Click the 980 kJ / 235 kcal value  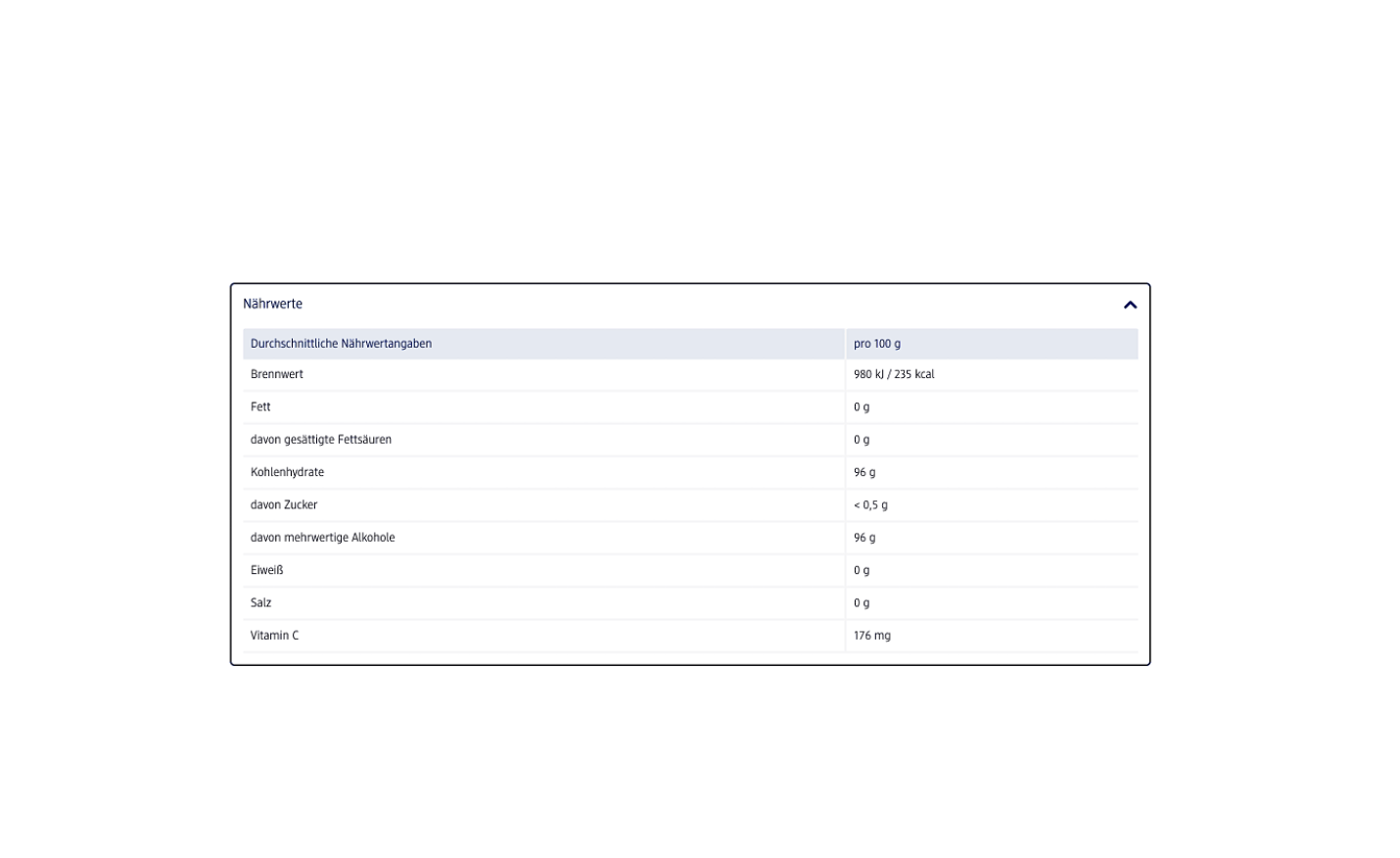pos(893,374)
